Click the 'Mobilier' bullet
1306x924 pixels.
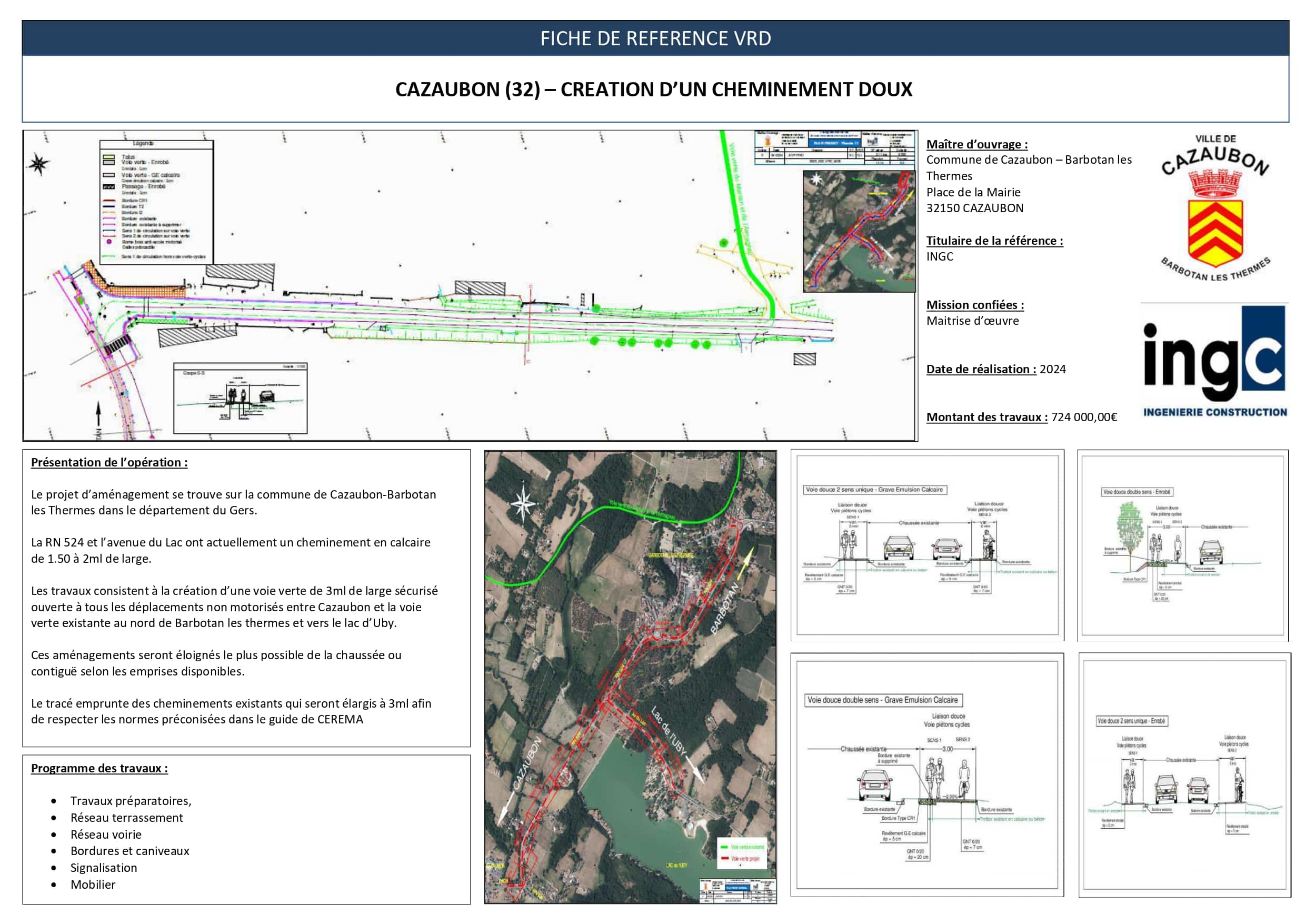[x=93, y=885]
